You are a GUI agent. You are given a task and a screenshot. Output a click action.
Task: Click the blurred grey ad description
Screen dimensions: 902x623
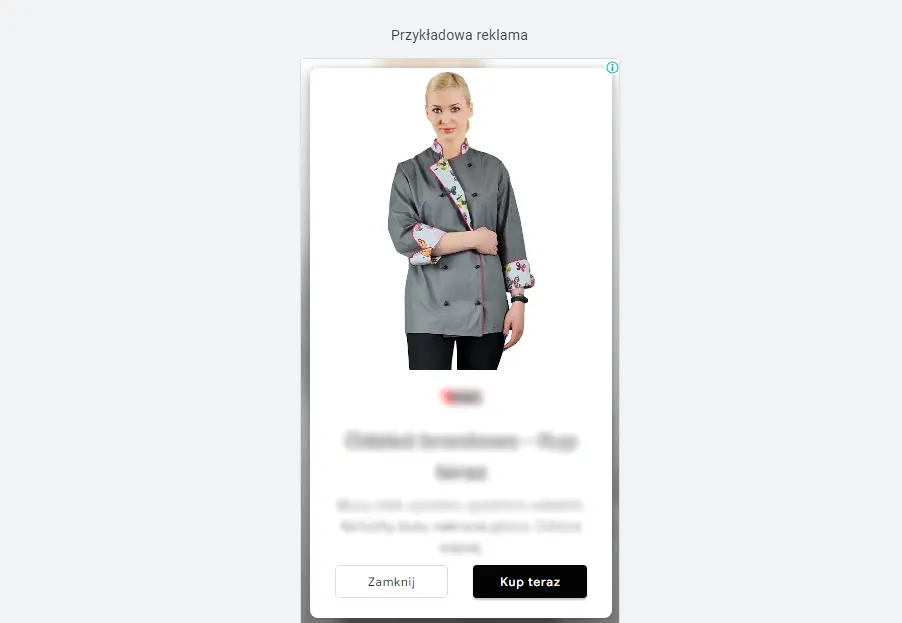click(x=460, y=526)
